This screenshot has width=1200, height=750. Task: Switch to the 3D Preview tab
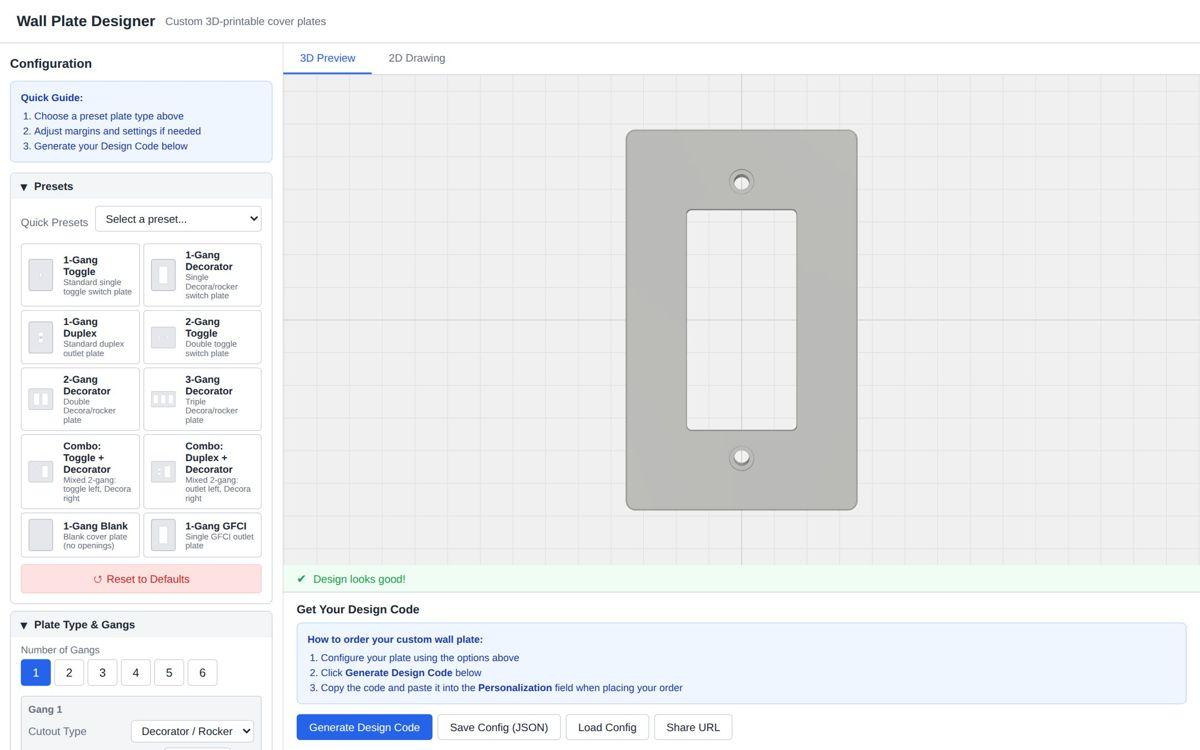(328, 58)
